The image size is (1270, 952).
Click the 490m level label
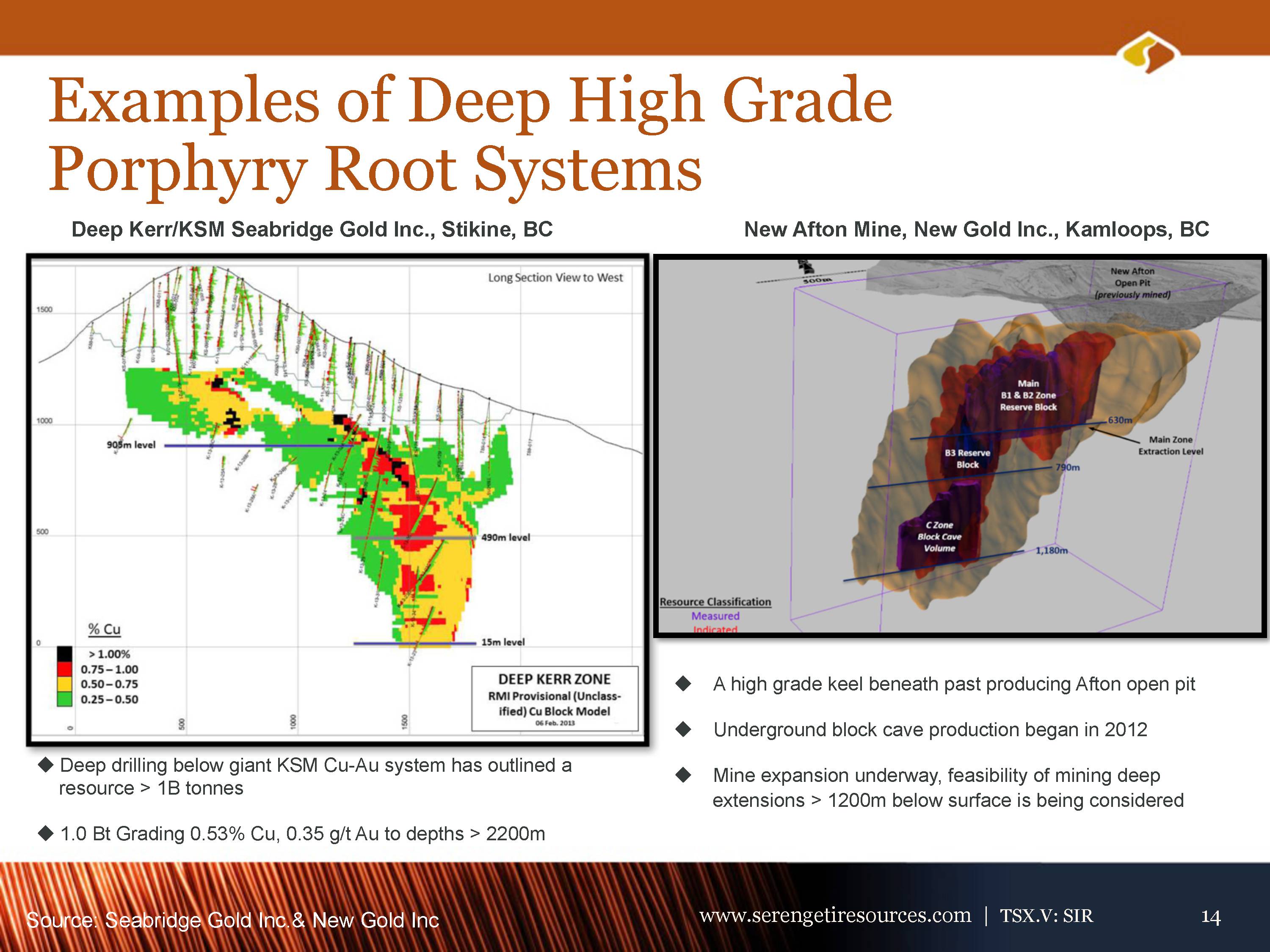click(505, 538)
